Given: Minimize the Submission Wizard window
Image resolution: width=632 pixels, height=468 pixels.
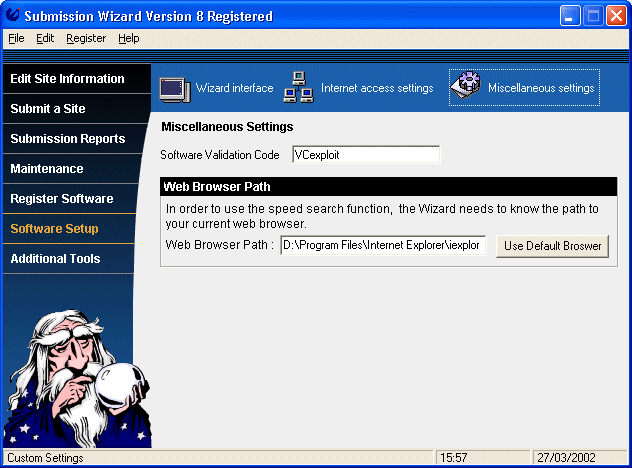Looking at the screenshot, I should coord(570,16).
